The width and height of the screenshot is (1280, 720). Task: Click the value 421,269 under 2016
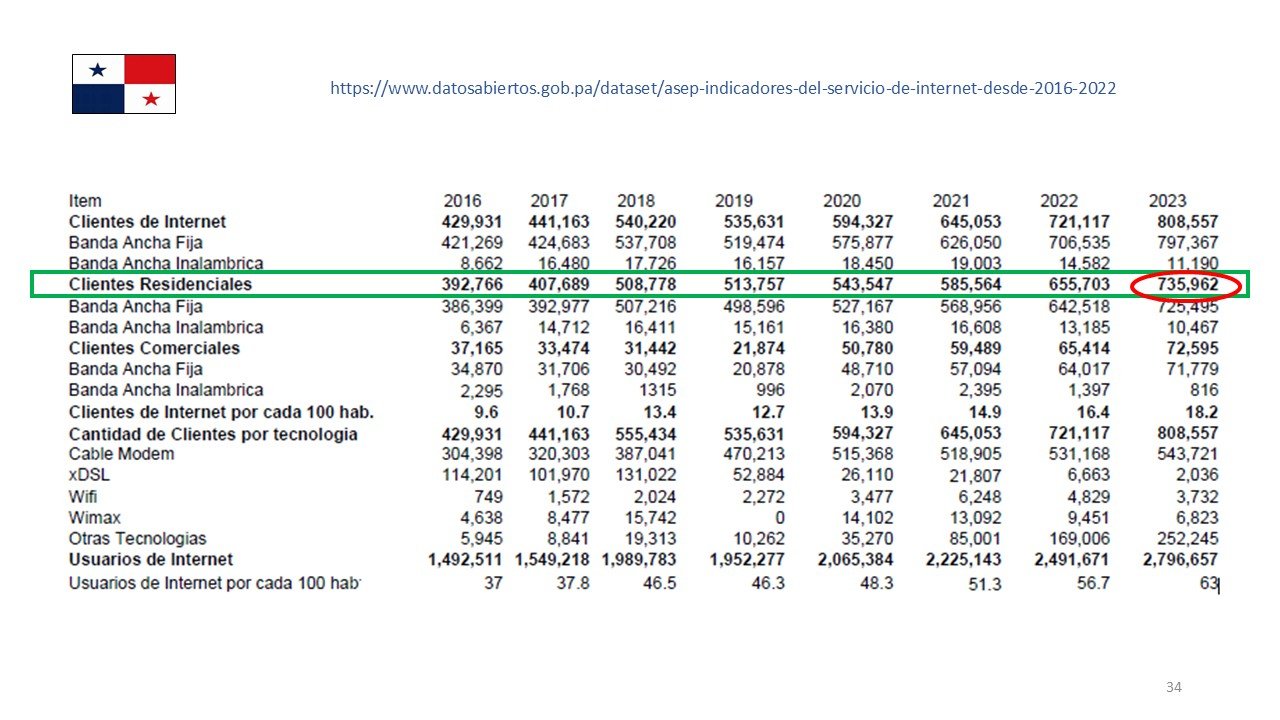472,242
